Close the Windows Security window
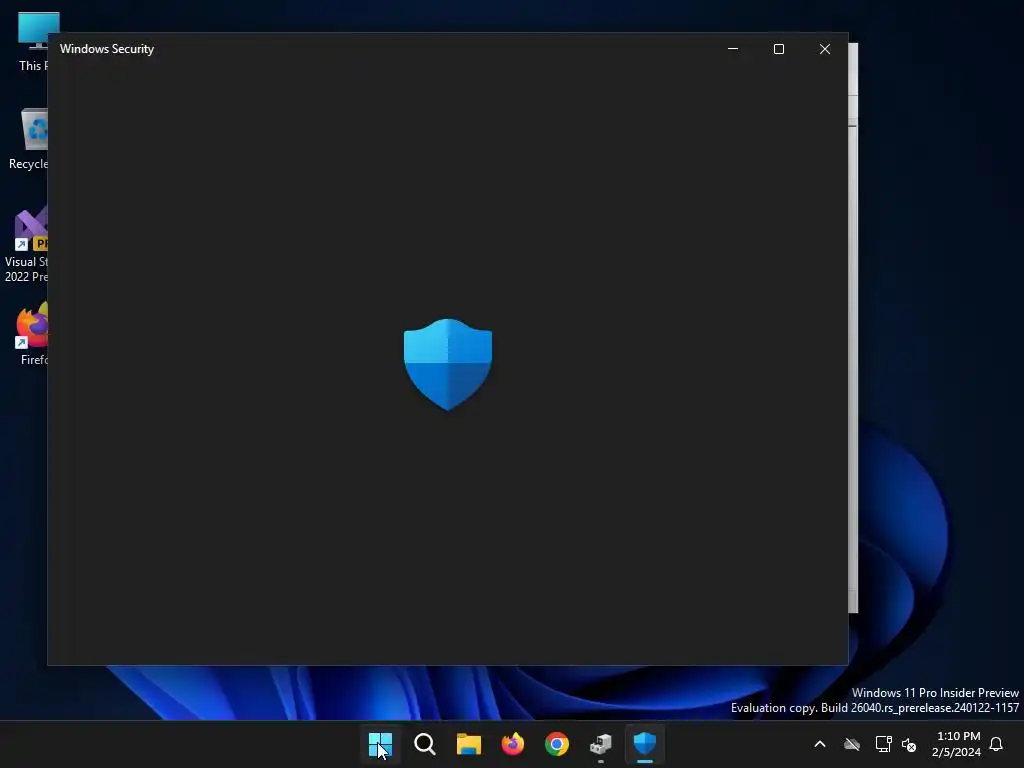The width and height of the screenshot is (1024, 768). (x=825, y=49)
